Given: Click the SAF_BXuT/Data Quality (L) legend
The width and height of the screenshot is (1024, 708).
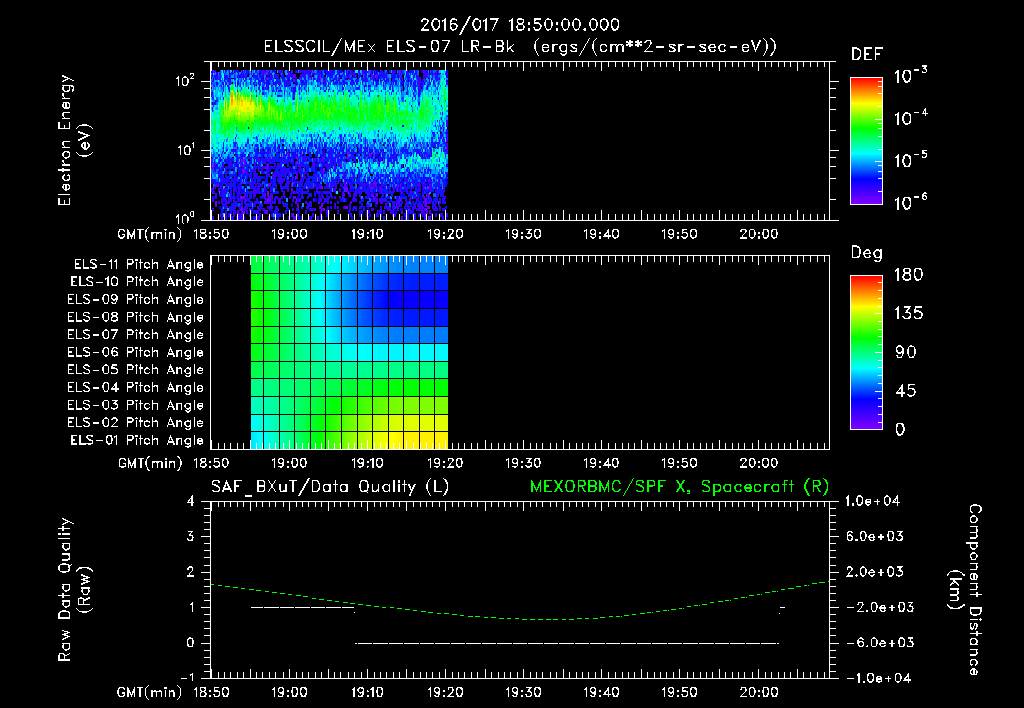Looking at the screenshot, I should click(330, 487).
